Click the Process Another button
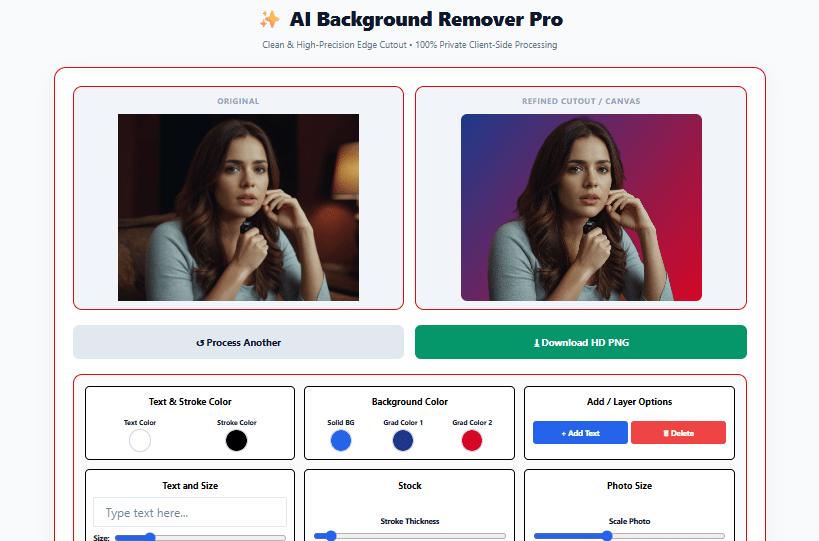Screen dimensions: 819x541 238,342
